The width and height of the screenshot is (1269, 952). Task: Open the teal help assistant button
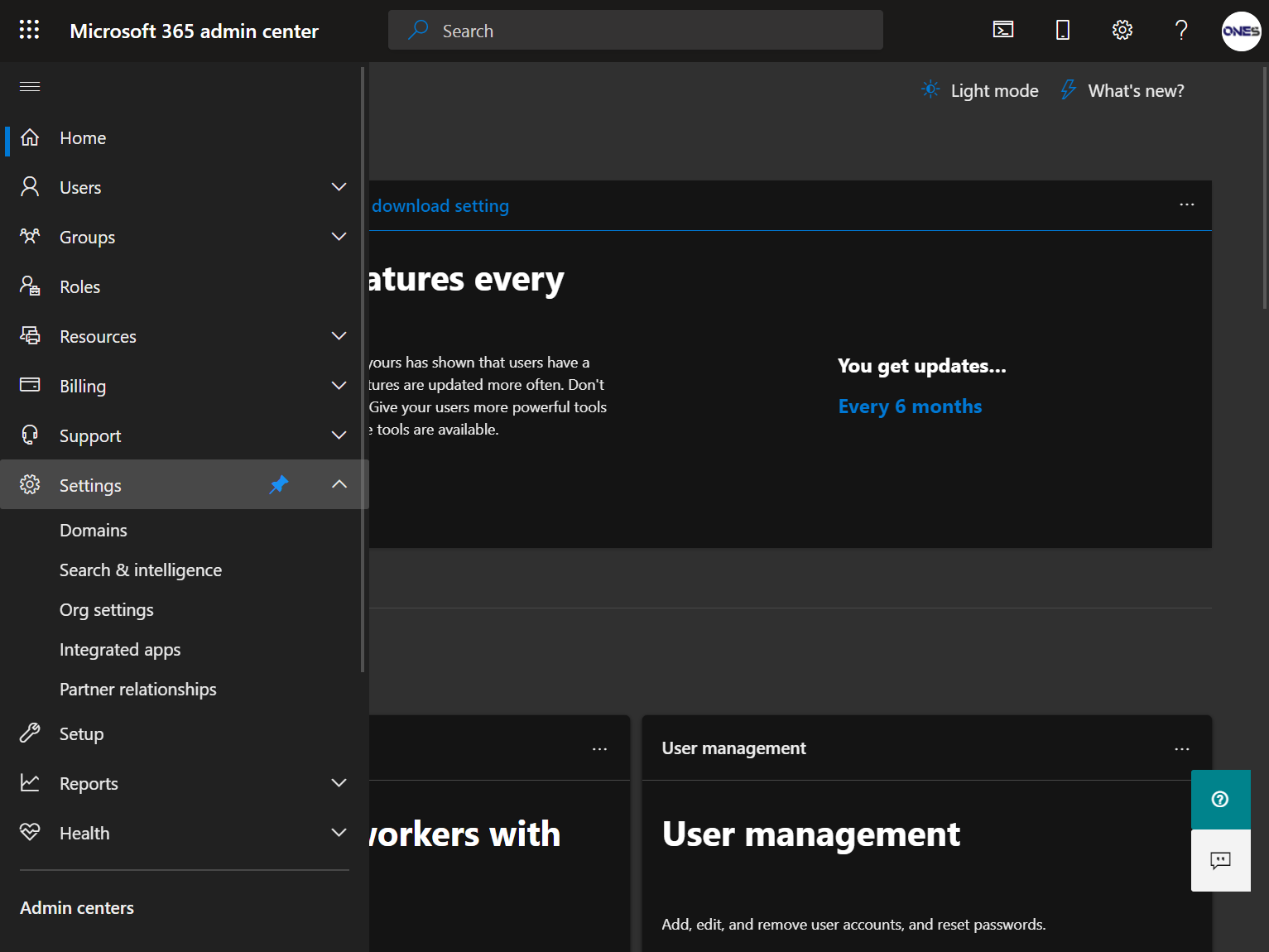(x=1220, y=800)
